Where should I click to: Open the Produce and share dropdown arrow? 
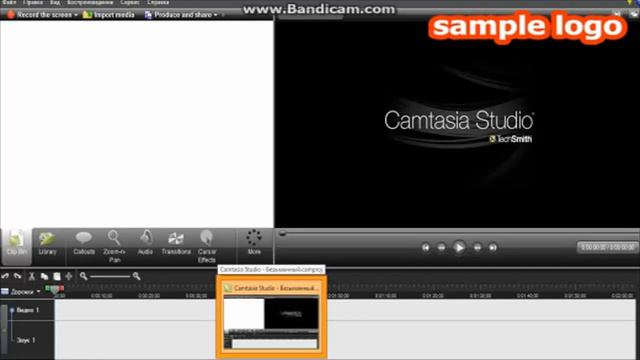pos(216,15)
